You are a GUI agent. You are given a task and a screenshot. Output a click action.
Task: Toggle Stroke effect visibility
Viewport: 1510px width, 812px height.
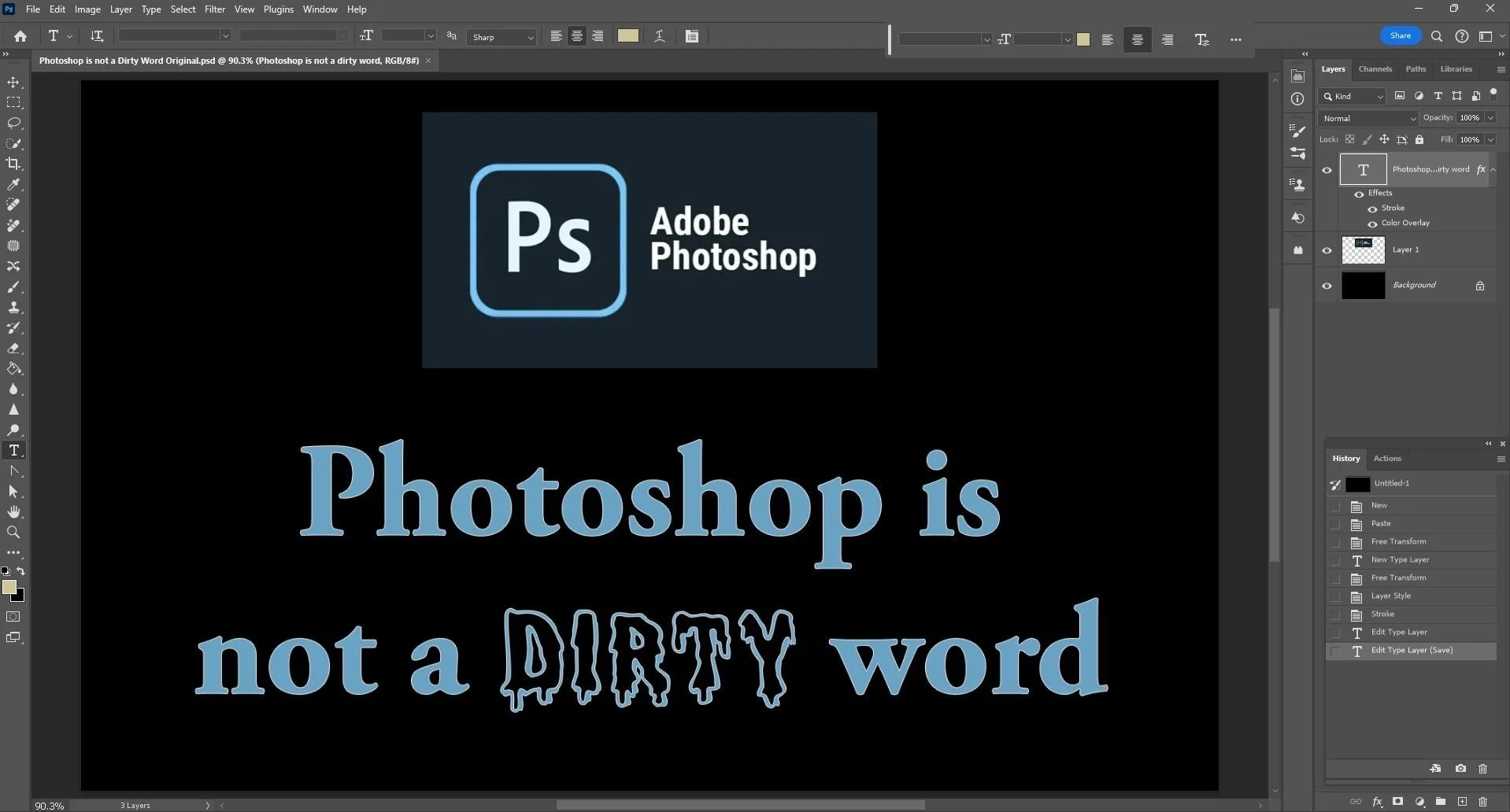[1372, 209]
